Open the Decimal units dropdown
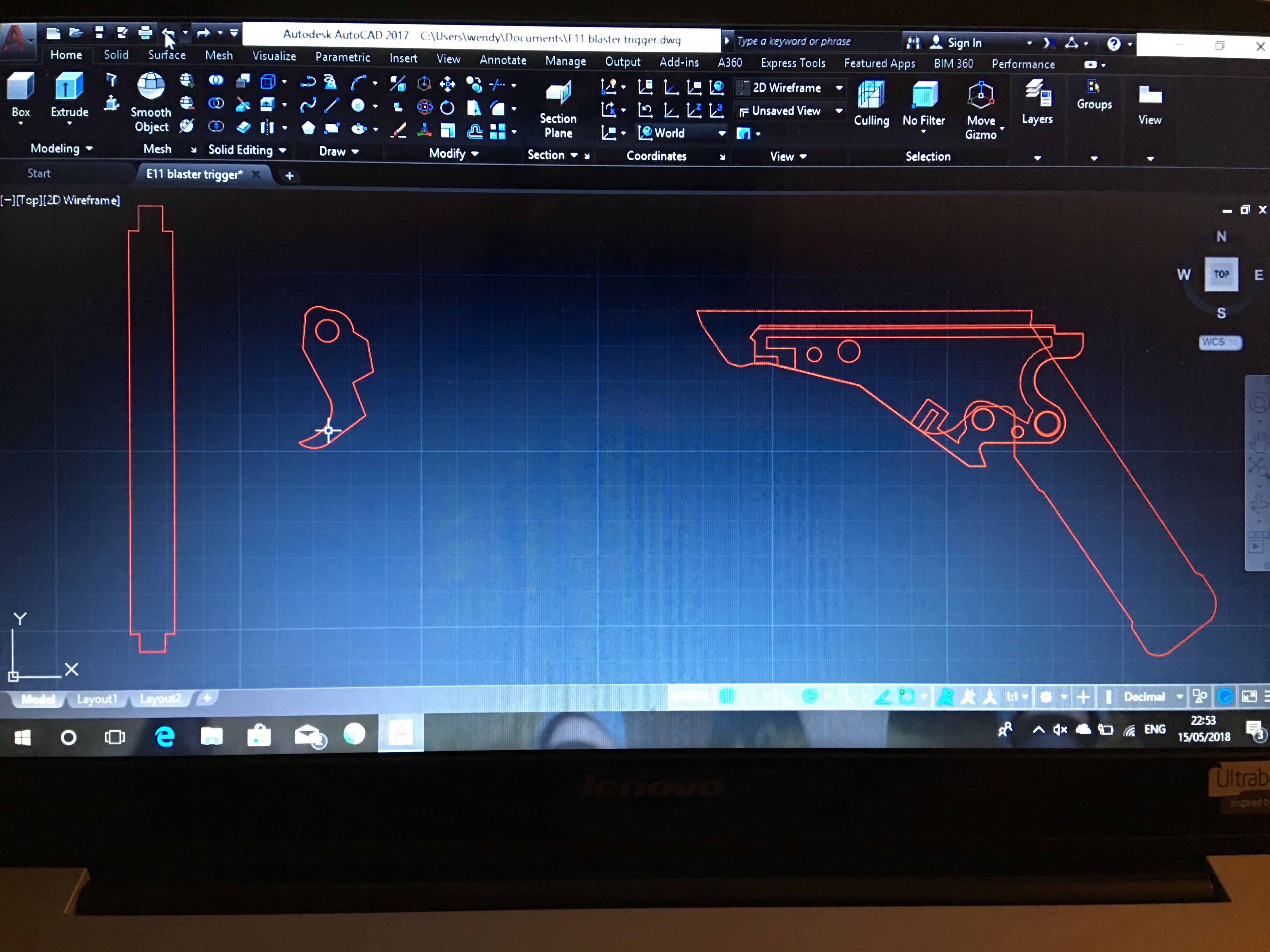Screen dimensions: 1270x952 pyautogui.click(x=1153, y=697)
